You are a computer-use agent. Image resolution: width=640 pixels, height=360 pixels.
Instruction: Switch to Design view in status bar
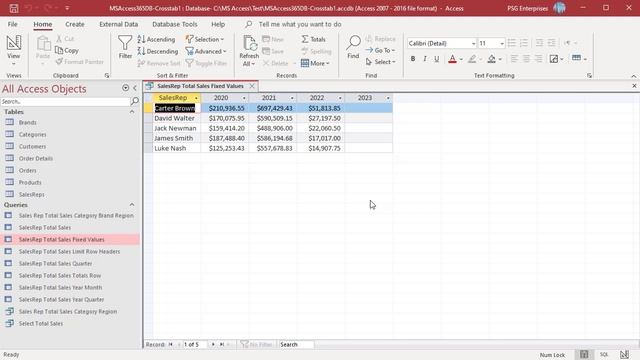624,354
